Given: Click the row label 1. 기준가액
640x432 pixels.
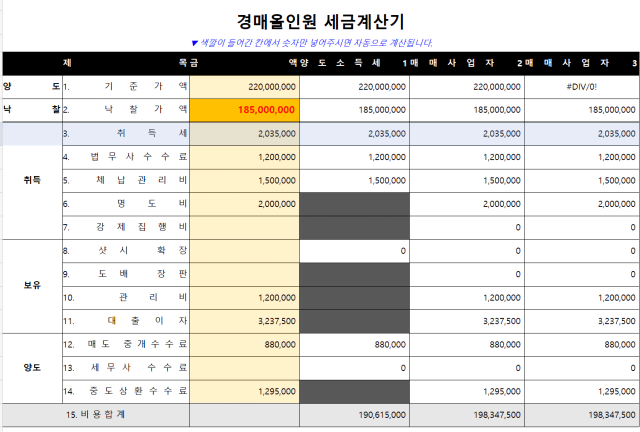Looking at the screenshot, I should coord(126,87).
